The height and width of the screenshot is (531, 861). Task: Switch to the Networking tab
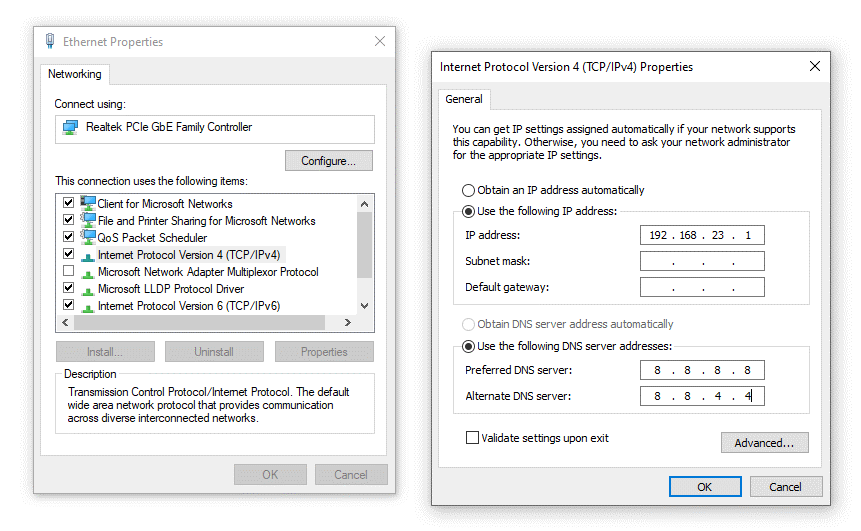[75, 74]
